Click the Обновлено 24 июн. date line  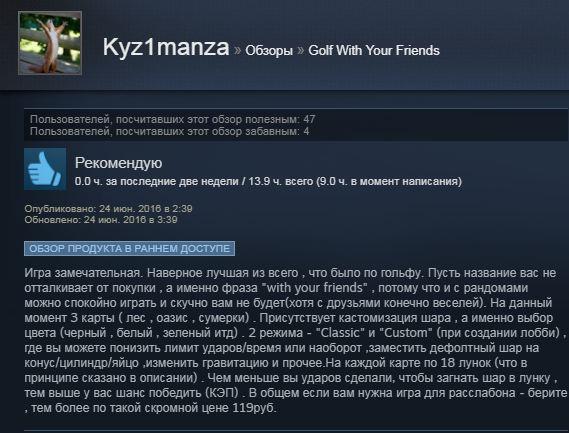click(x=101, y=220)
